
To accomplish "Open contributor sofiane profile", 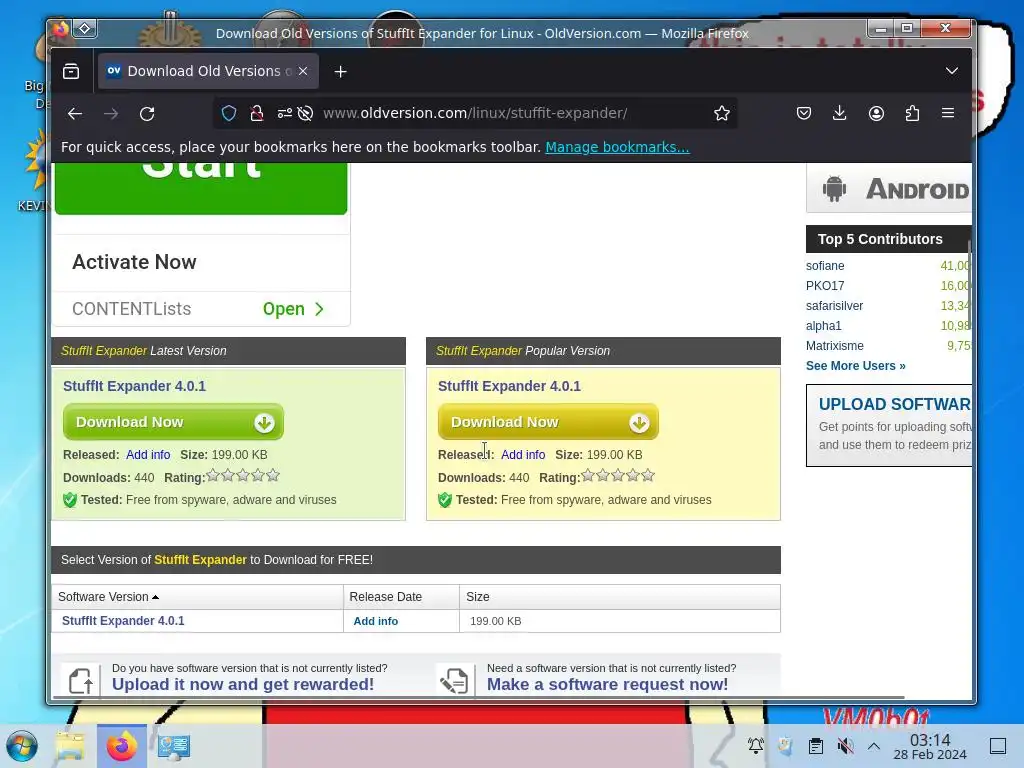I will (825, 266).
